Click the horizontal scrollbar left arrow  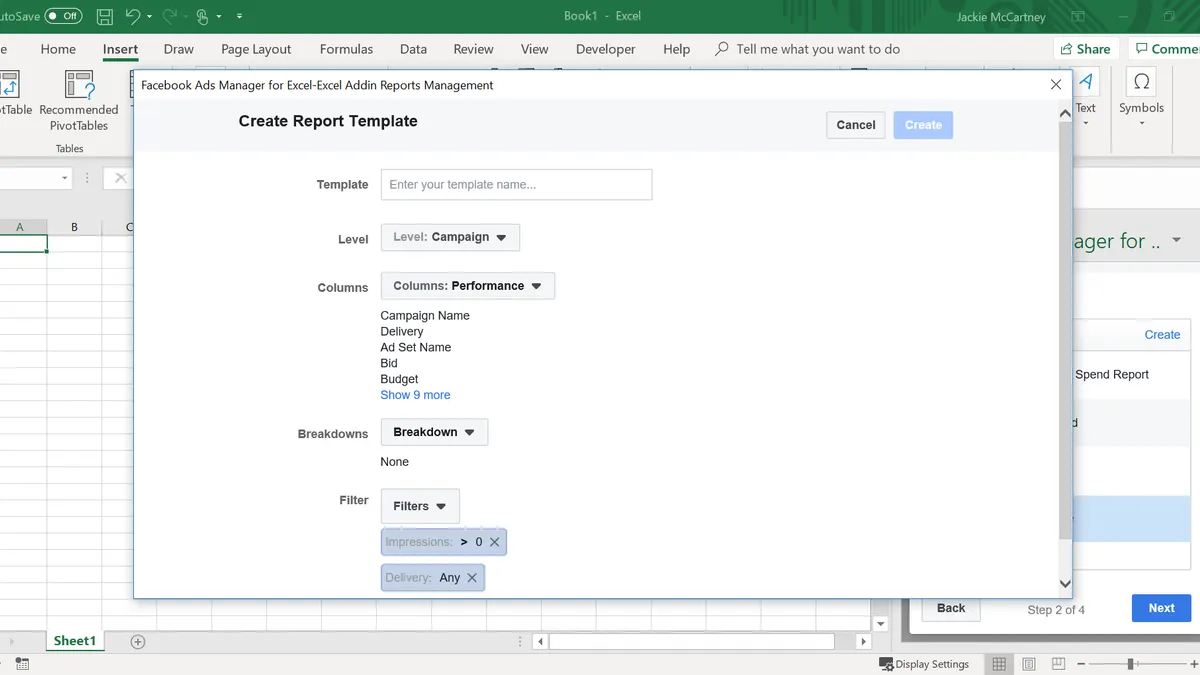click(540, 641)
